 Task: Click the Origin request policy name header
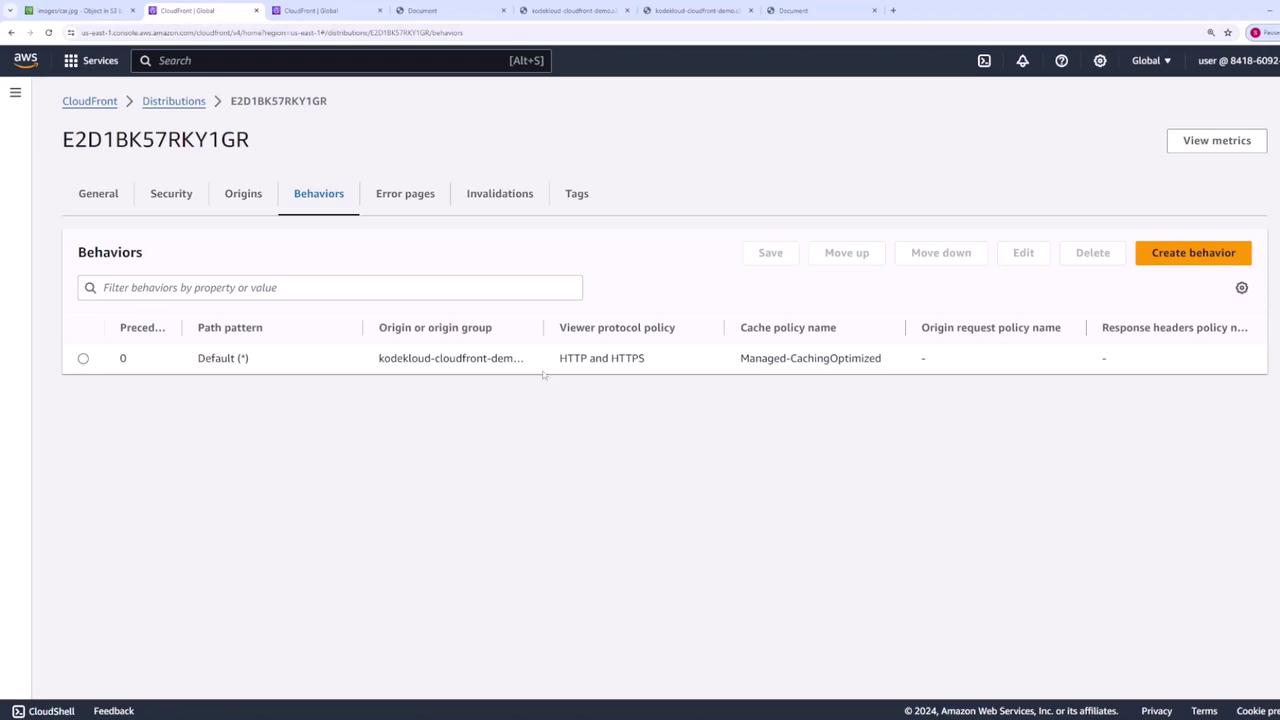tap(991, 328)
